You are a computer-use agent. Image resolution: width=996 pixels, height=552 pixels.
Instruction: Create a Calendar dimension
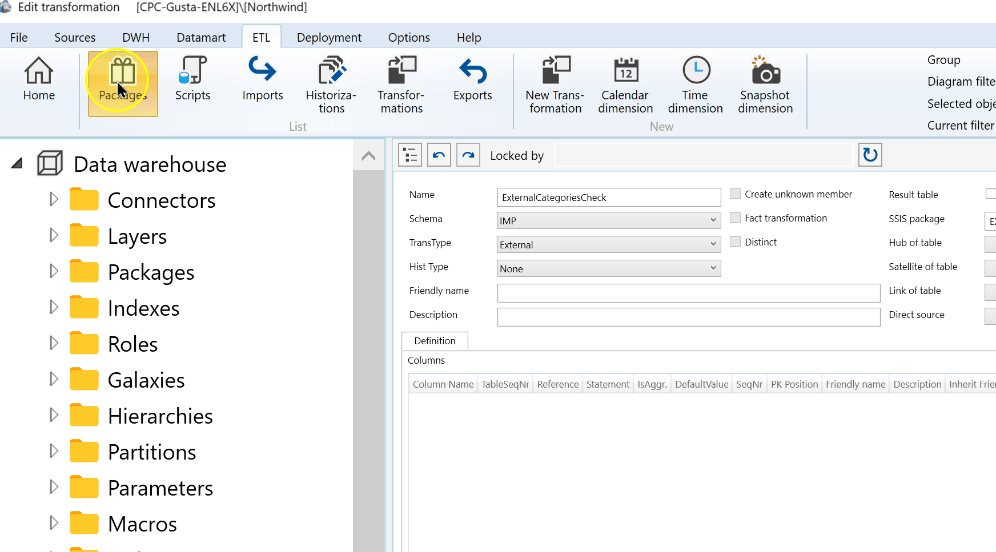pyautogui.click(x=626, y=84)
